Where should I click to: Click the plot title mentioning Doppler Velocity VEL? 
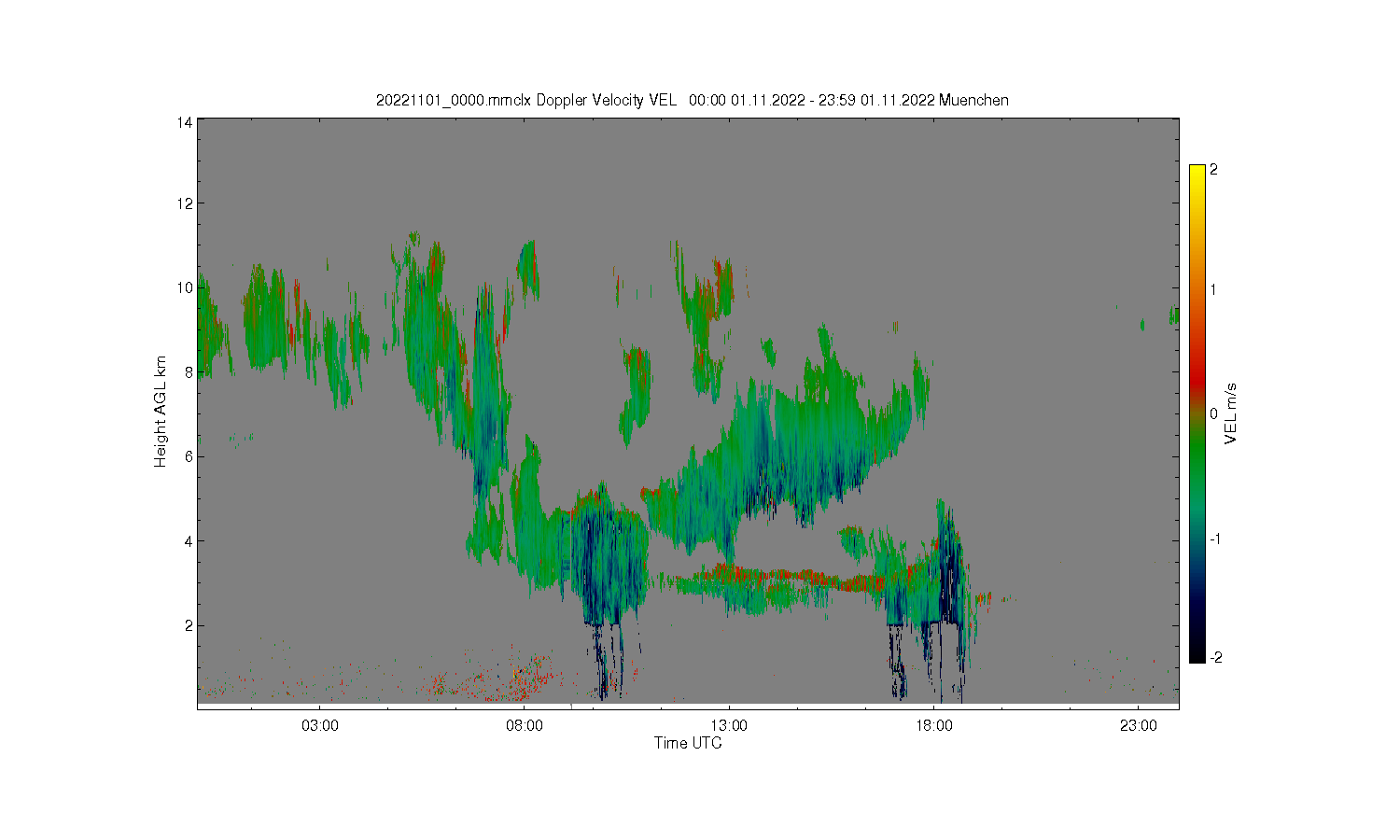[x=692, y=100]
